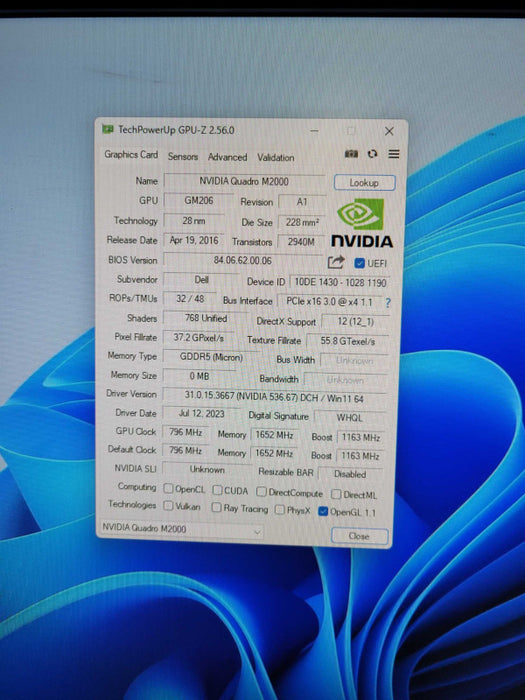This screenshot has height=700, width=525.
Task: Toggle the Vulkan checkbox
Action: (x=168, y=506)
